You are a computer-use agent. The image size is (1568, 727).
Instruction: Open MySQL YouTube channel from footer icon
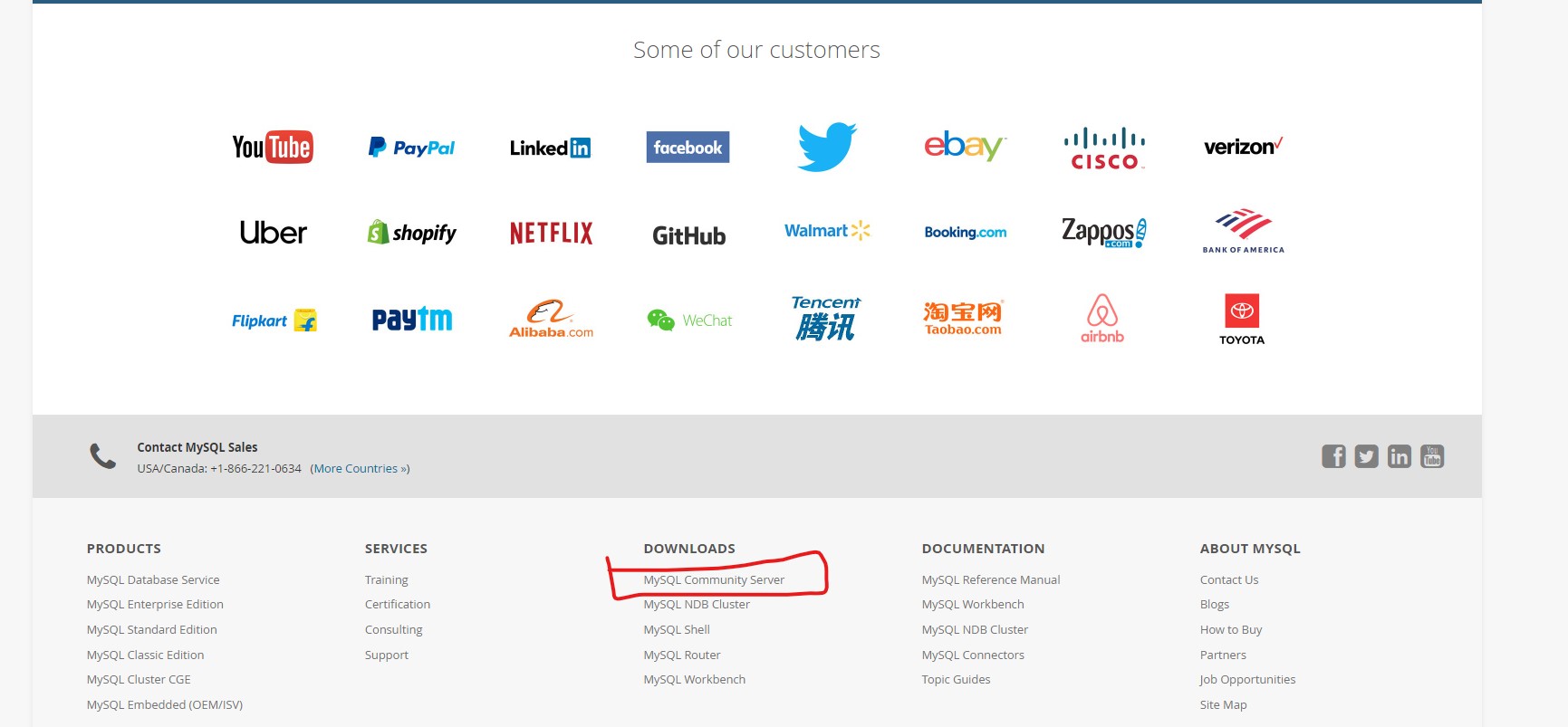tap(1432, 456)
